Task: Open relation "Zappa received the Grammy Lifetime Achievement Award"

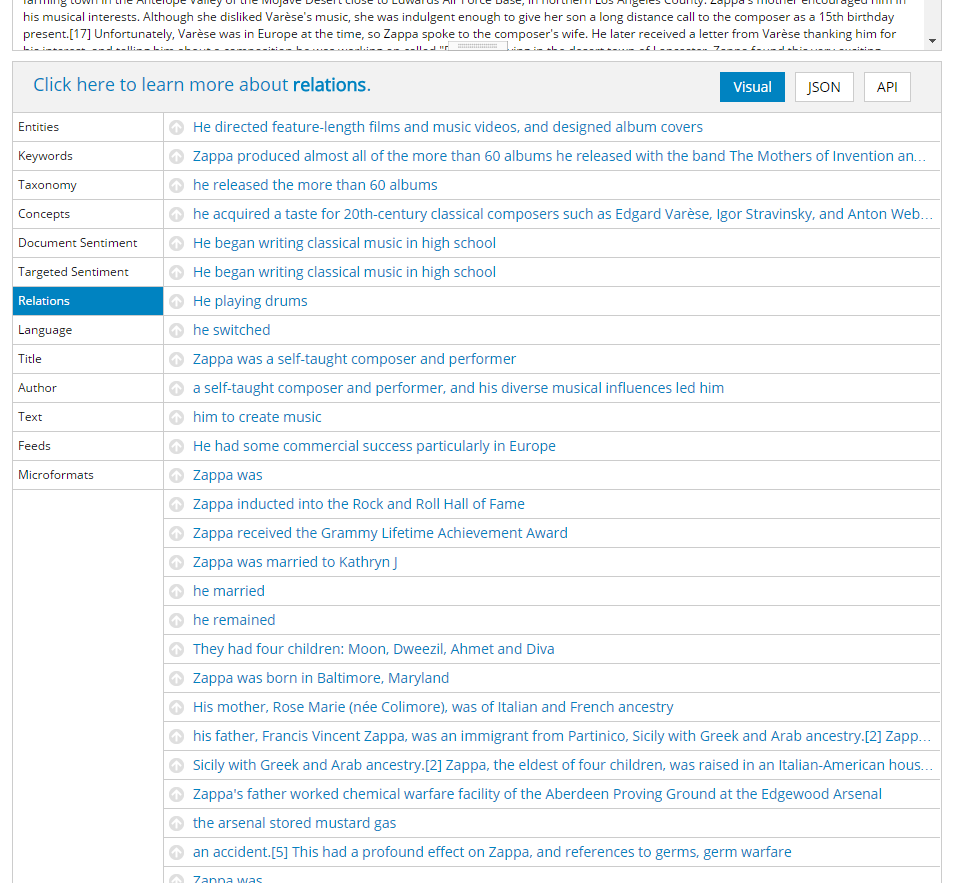Action: pos(380,533)
